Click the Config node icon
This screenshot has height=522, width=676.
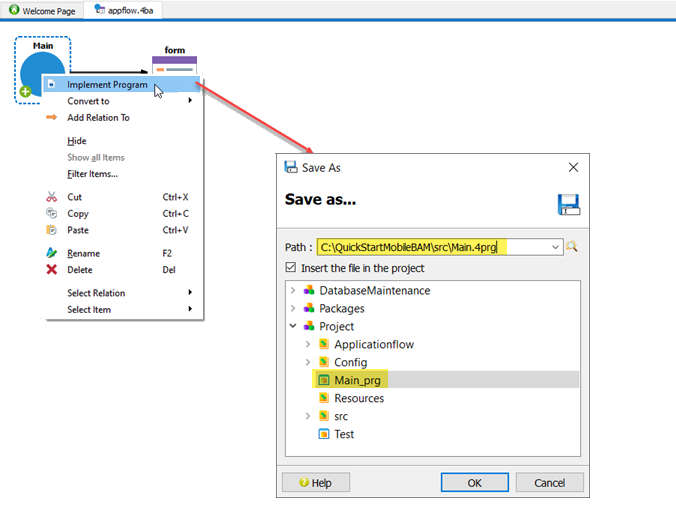pyautogui.click(x=324, y=362)
